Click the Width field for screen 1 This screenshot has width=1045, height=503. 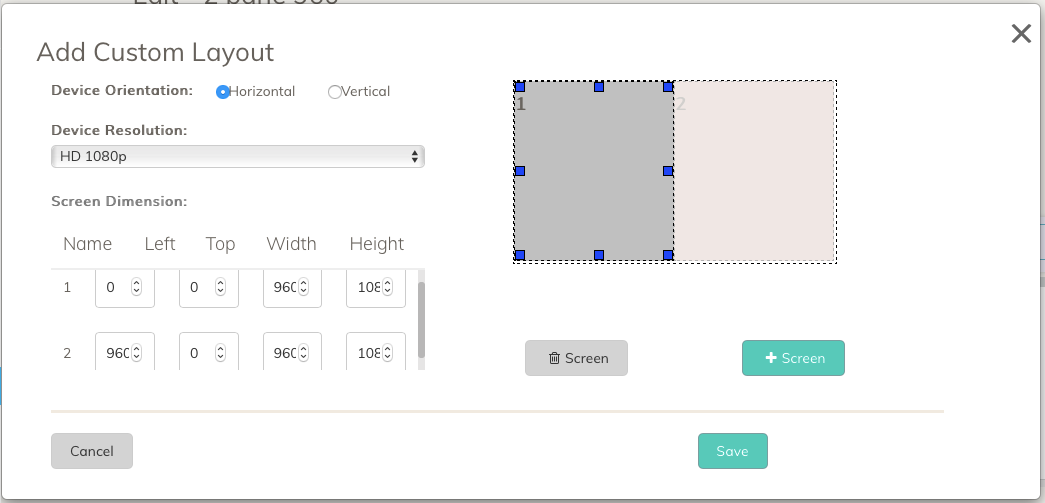pyautogui.click(x=293, y=288)
